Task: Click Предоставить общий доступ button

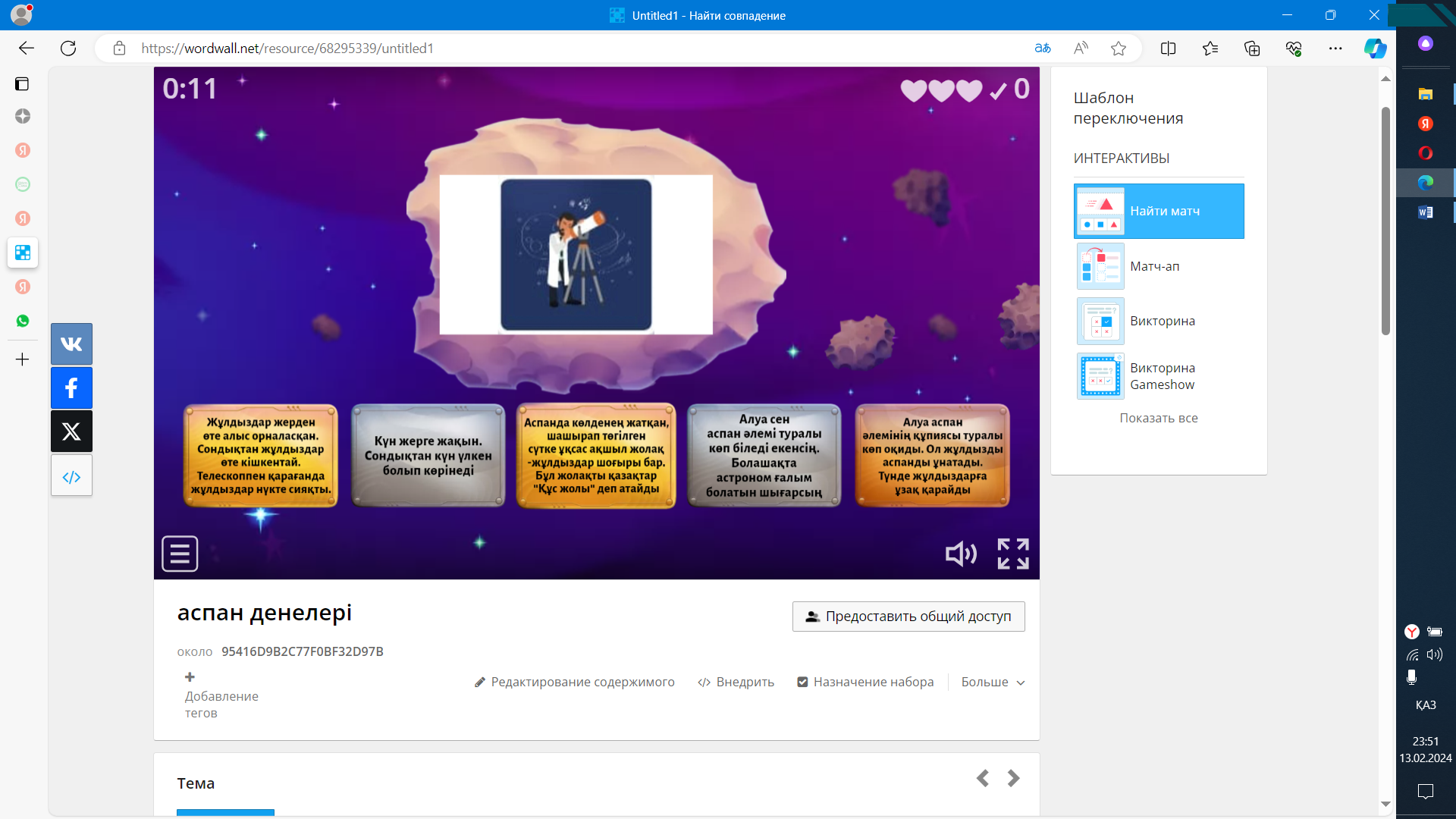Action: pyautogui.click(x=908, y=617)
